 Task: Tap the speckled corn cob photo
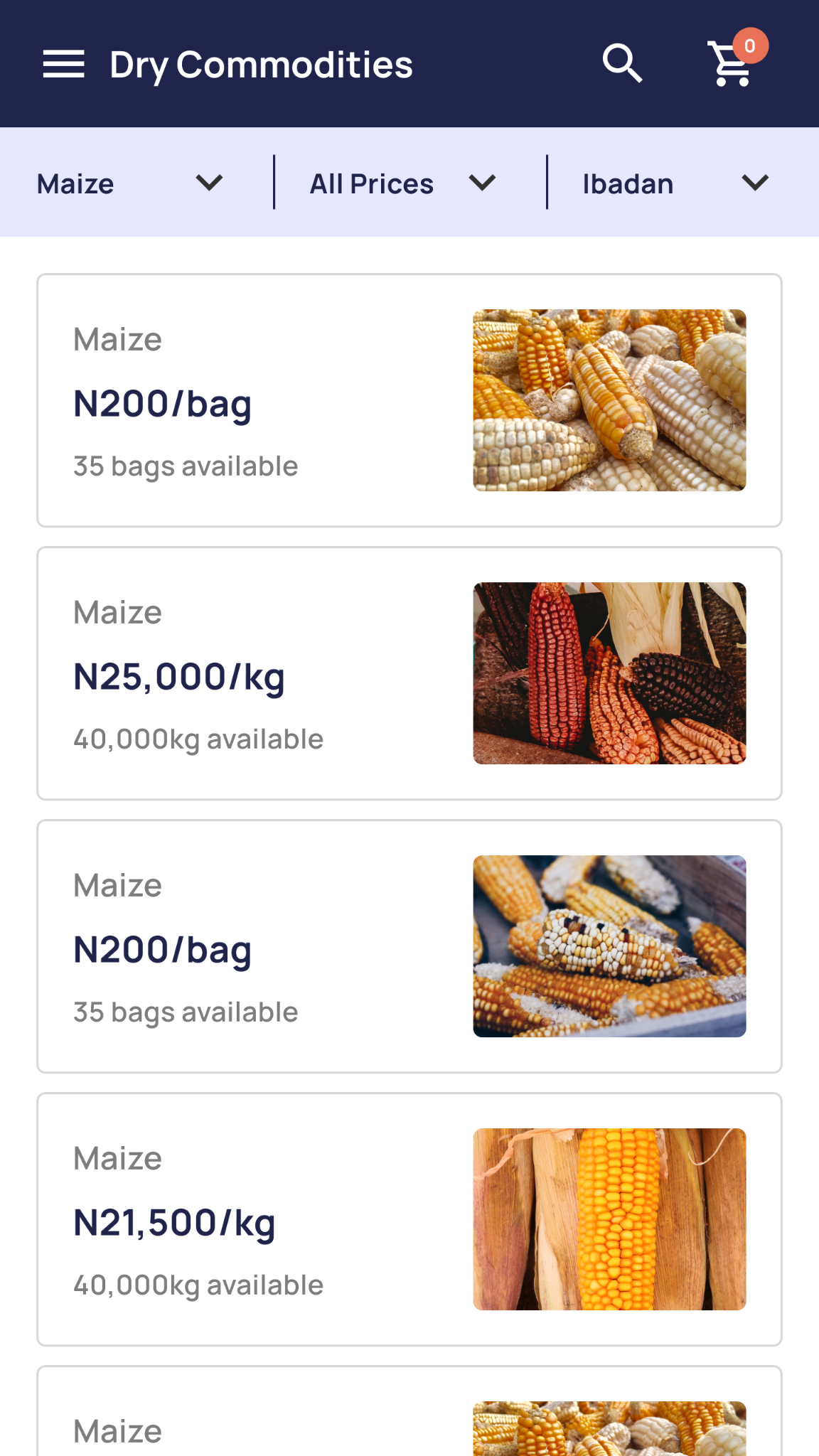tap(609, 946)
